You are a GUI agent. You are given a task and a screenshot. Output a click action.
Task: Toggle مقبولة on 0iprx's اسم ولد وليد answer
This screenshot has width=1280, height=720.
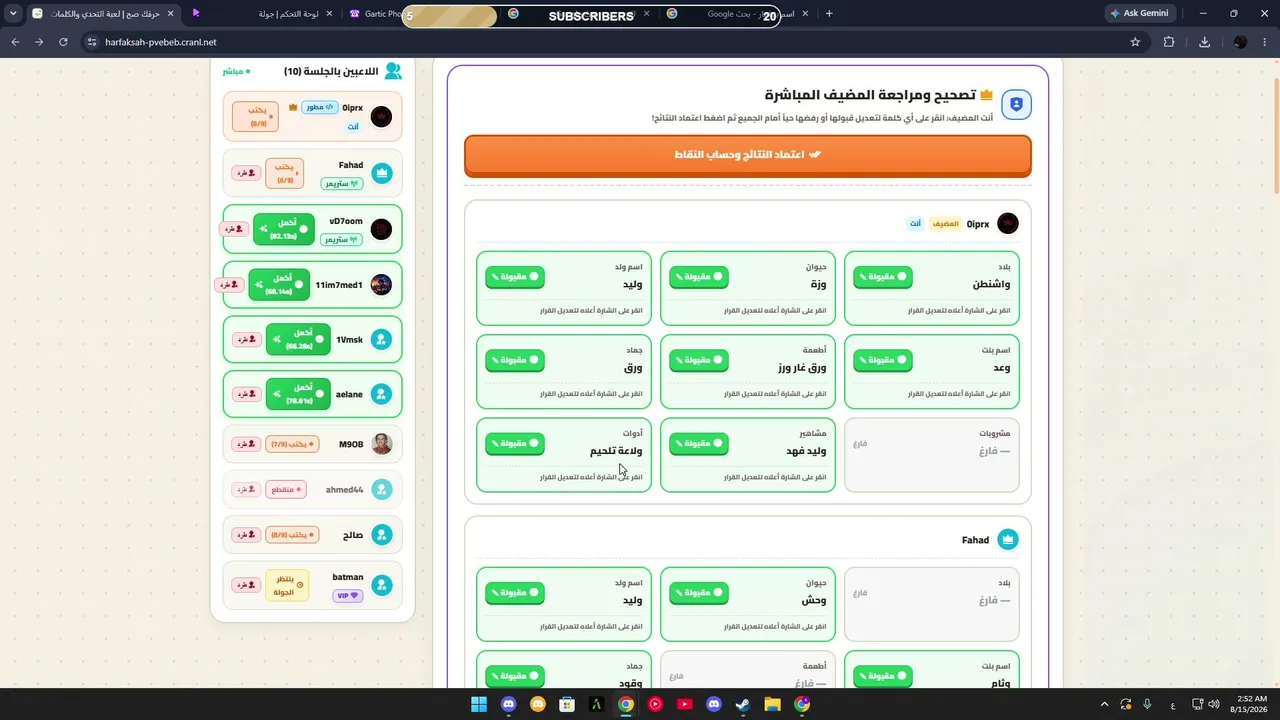tap(515, 277)
